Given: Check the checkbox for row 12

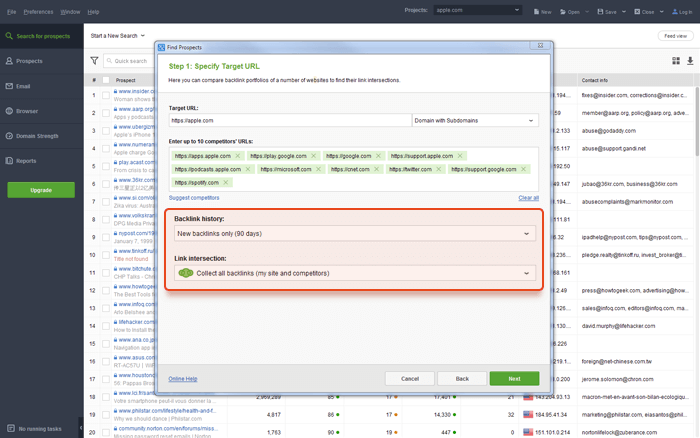Looking at the screenshot, I should [x=106, y=290].
